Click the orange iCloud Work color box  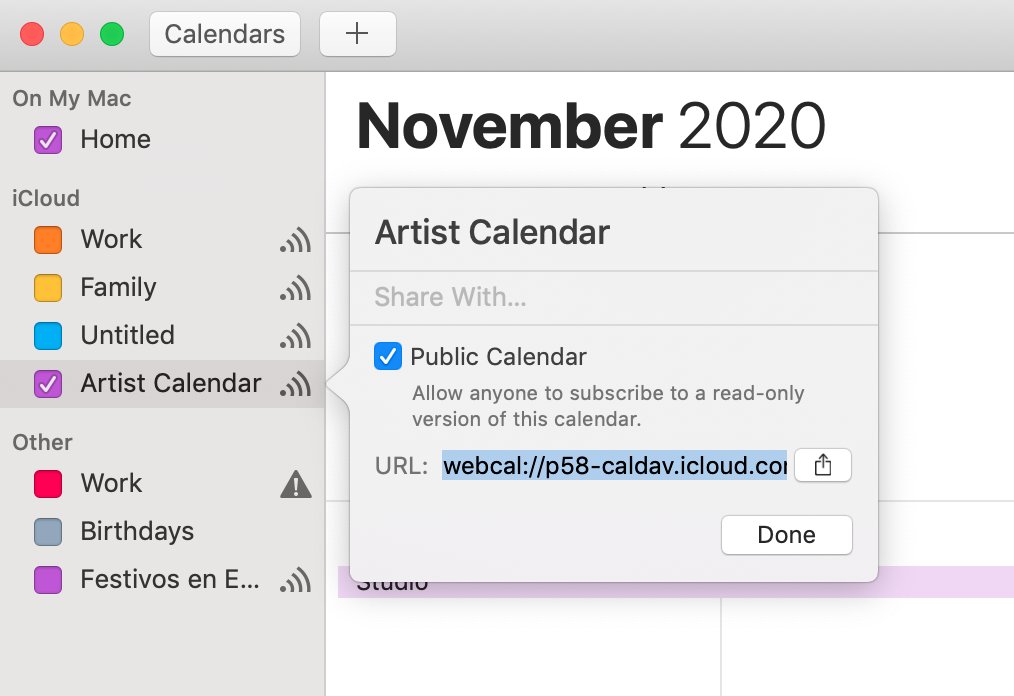(48, 240)
